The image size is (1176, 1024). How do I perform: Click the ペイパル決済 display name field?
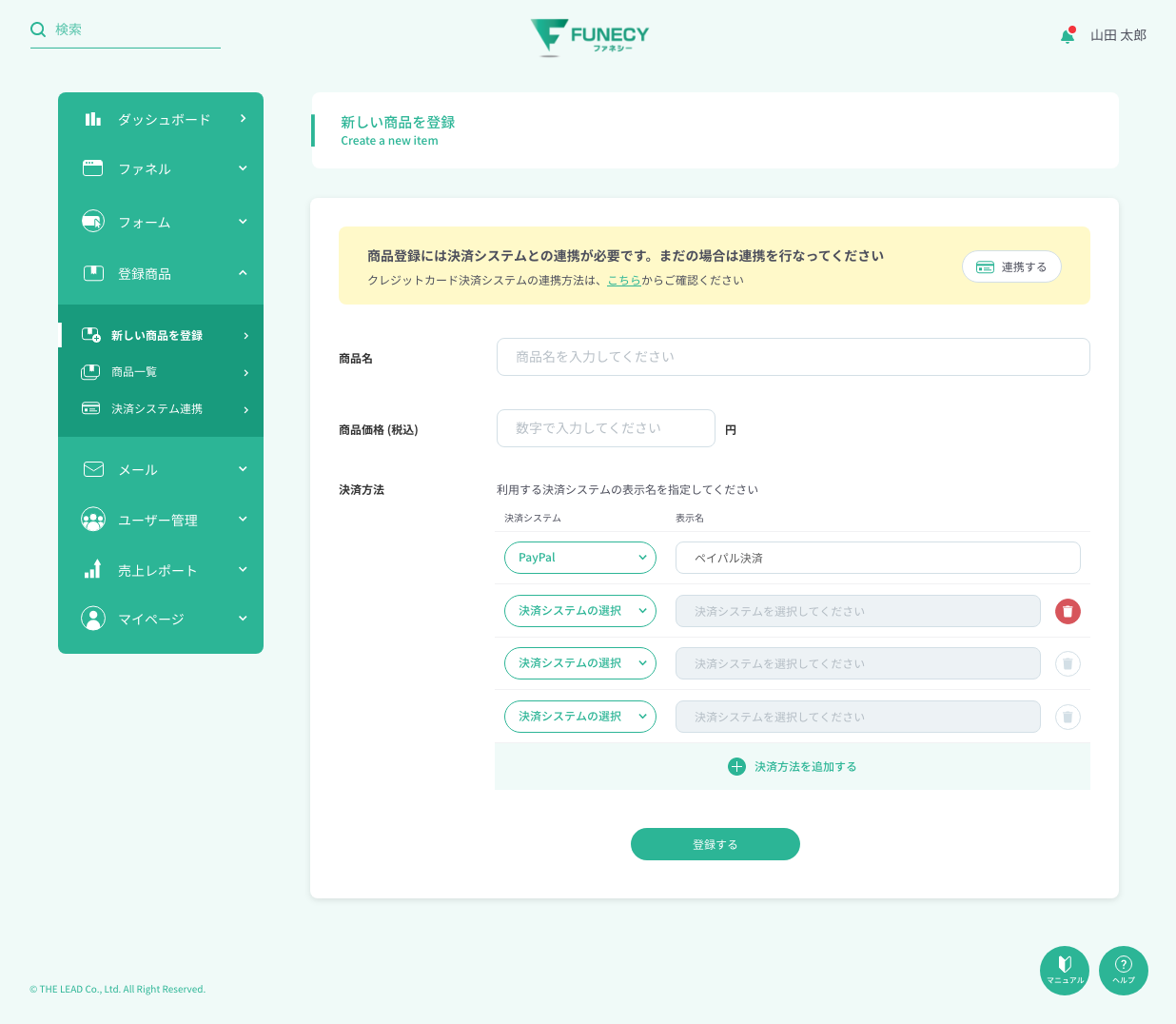pyautogui.click(x=878, y=558)
